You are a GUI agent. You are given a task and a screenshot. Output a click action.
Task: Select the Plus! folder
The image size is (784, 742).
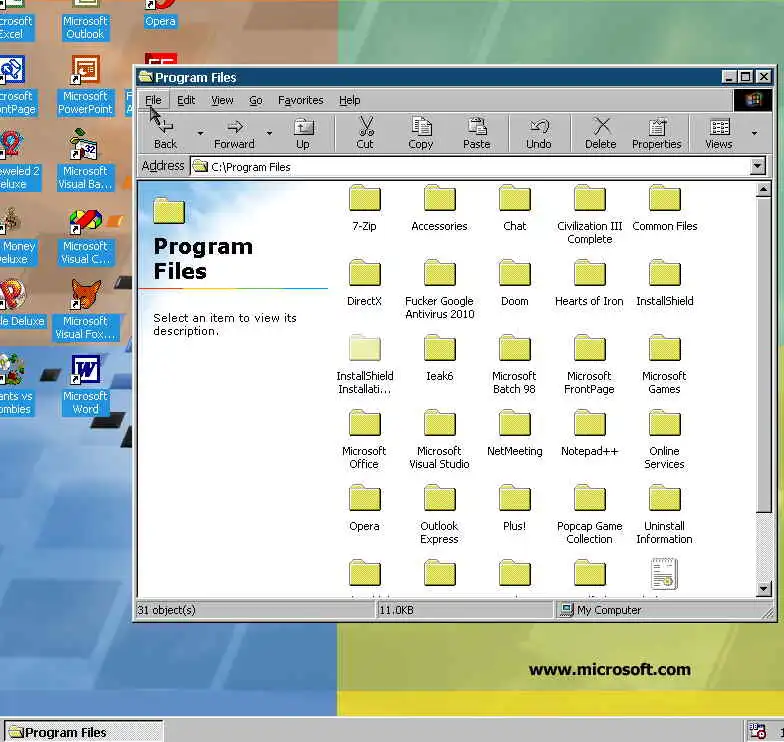(514, 508)
